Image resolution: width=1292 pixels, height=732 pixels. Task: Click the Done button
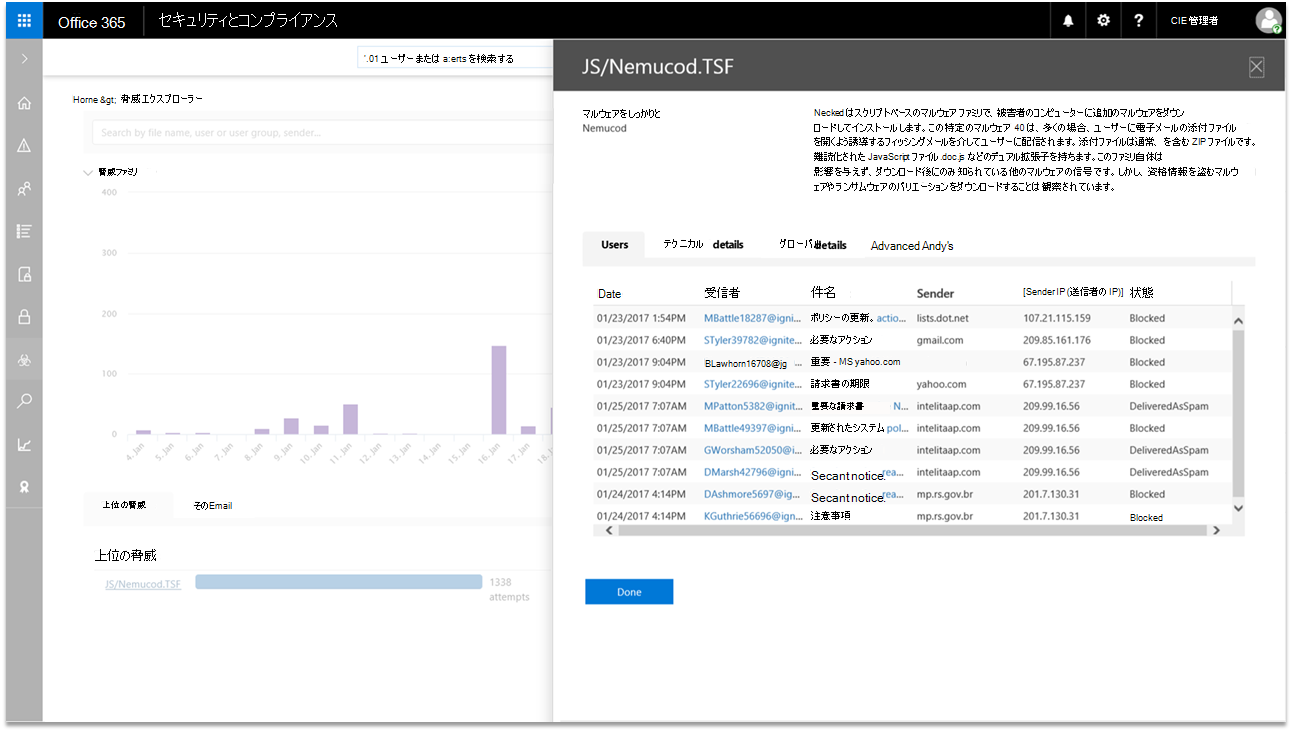click(629, 592)
